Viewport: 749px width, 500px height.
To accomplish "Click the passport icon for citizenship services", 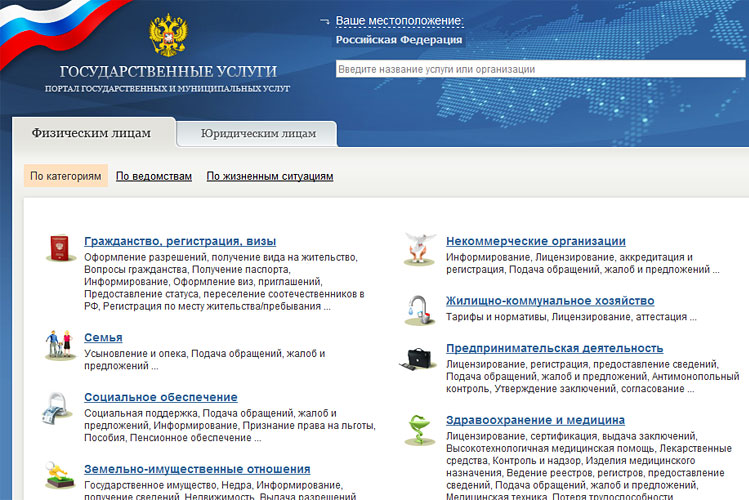I will [60, 248].
